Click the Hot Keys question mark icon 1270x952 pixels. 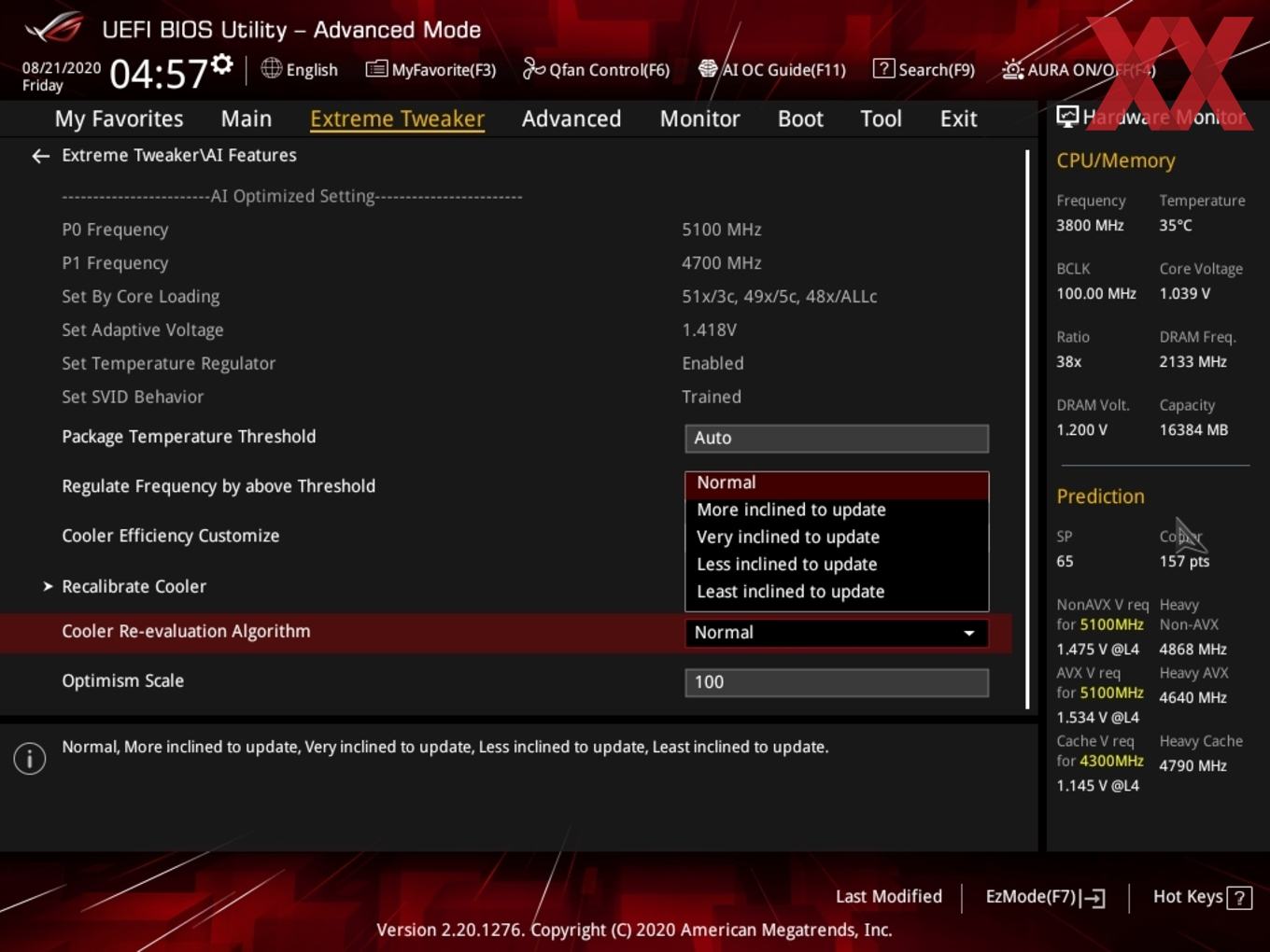1239,898
